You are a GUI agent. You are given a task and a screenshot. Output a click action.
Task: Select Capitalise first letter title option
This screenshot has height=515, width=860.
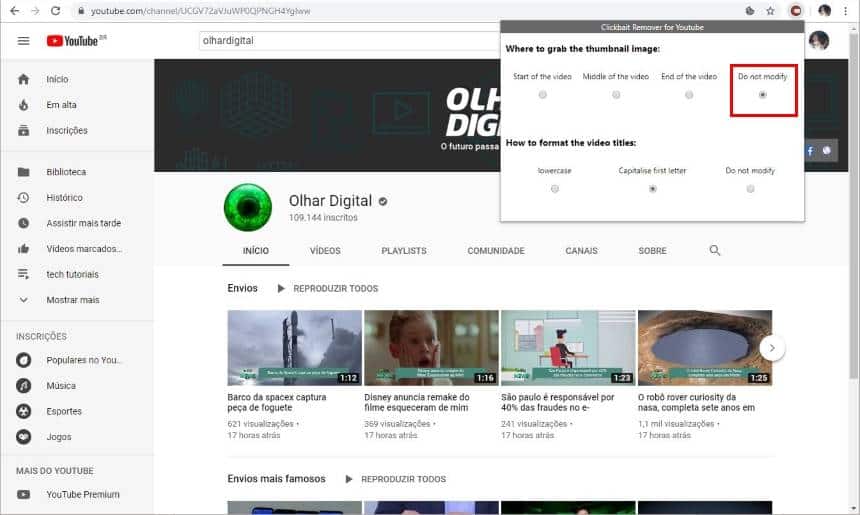pyautogui.click(x=652, y=189)
